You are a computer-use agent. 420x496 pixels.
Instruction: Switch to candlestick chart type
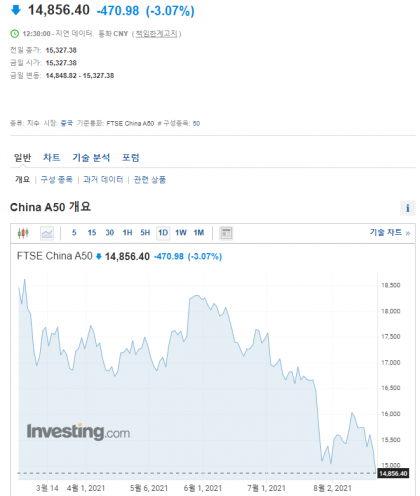[23, 233]
